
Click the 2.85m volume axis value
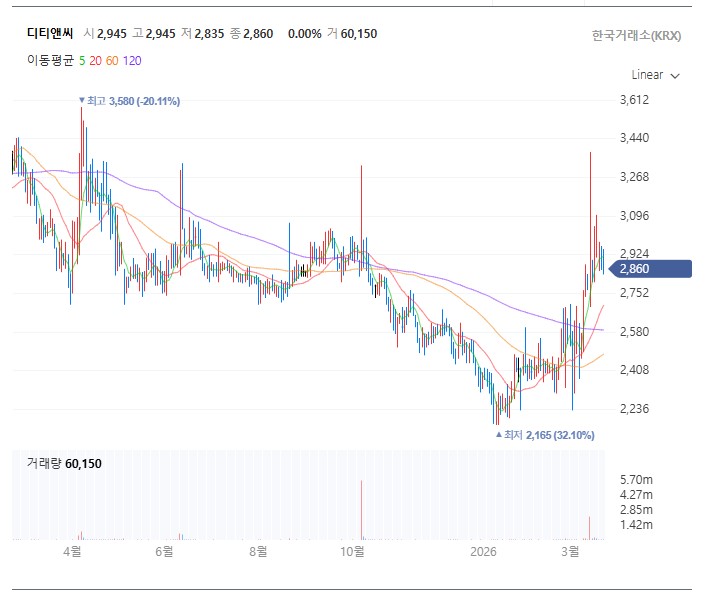[636, 510]
